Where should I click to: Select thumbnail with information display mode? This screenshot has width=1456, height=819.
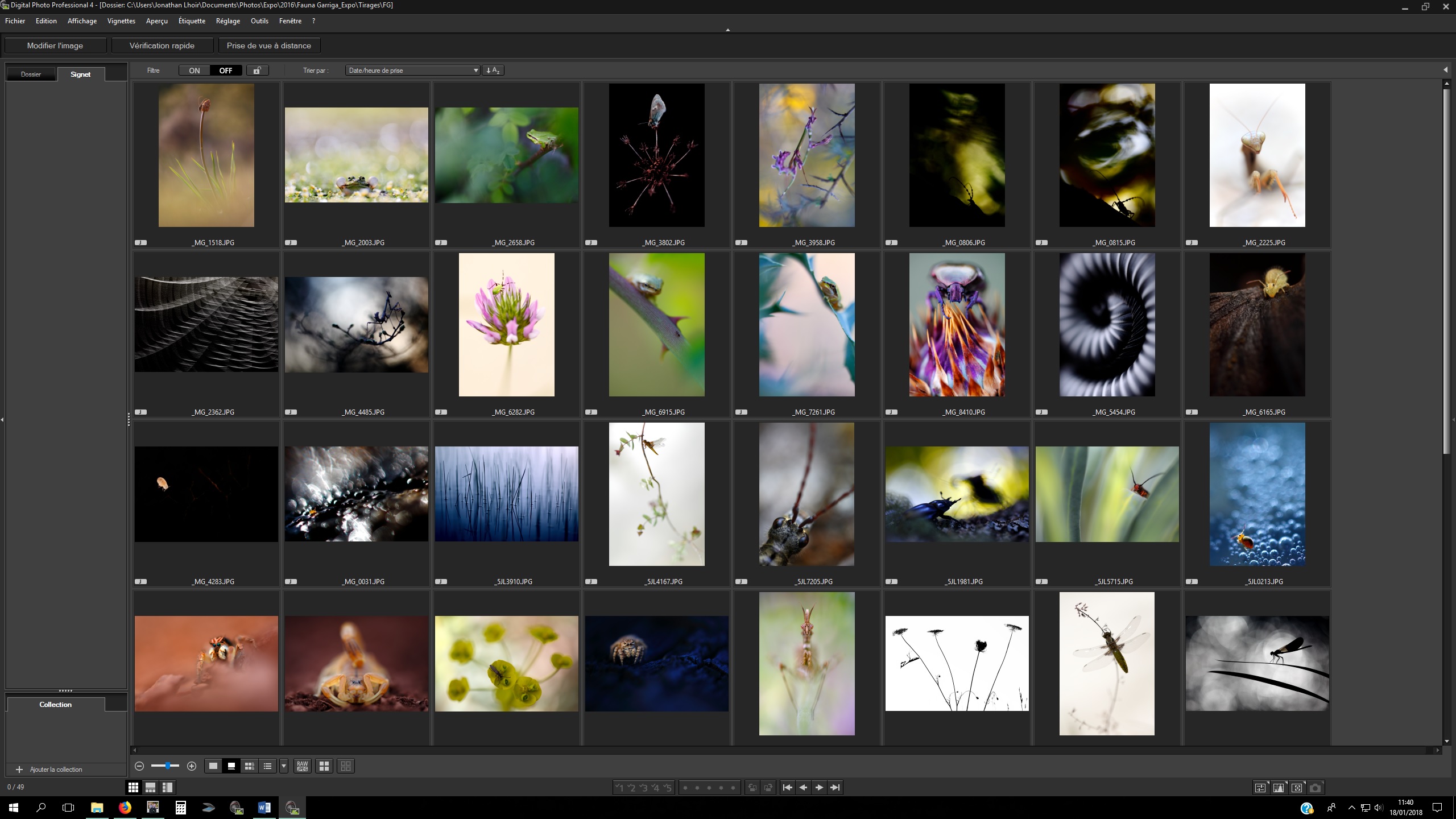pyautogui.click(x=250, y=766)
